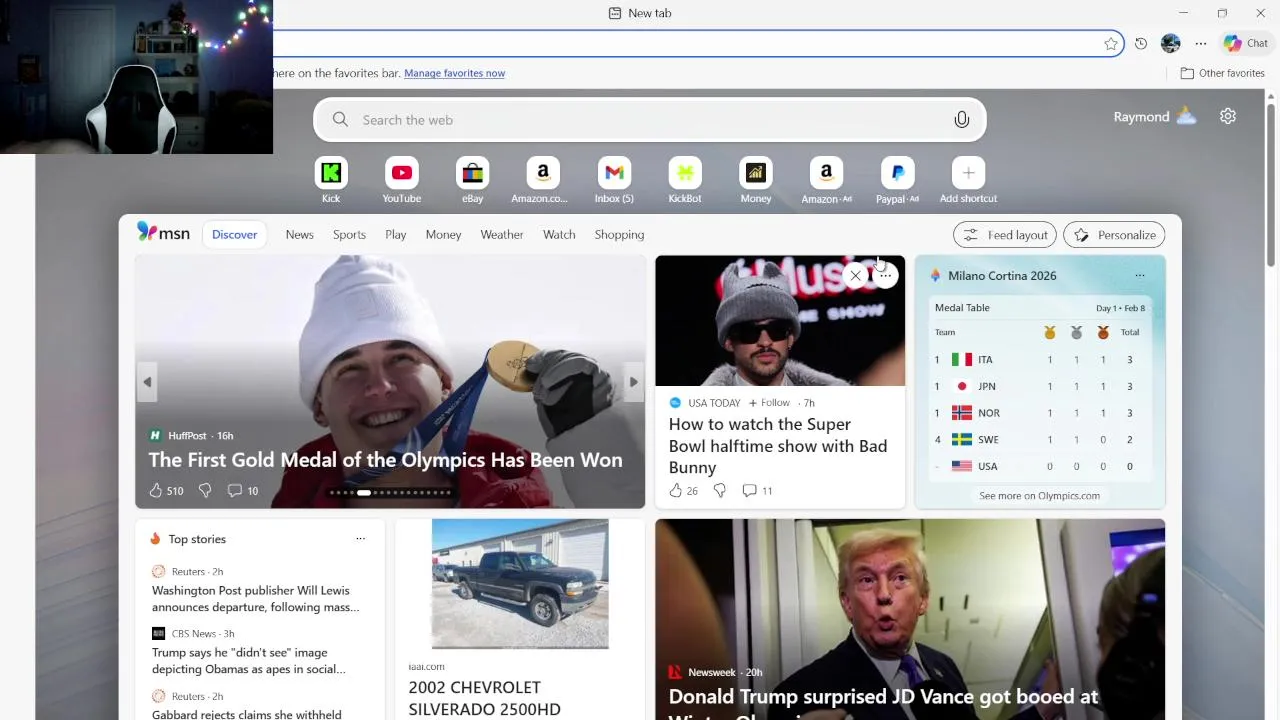Open the KickBot shortcut

point(685,180)
